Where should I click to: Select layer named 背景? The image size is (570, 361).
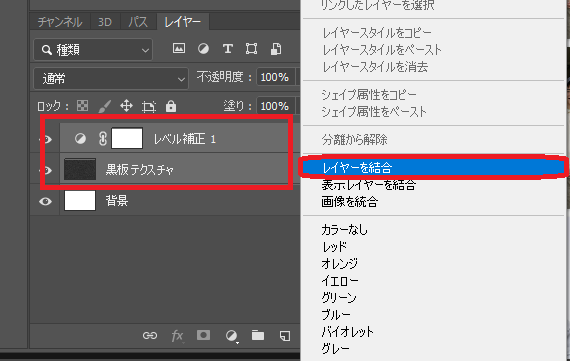pyautogui.click(x=117, y=201)
